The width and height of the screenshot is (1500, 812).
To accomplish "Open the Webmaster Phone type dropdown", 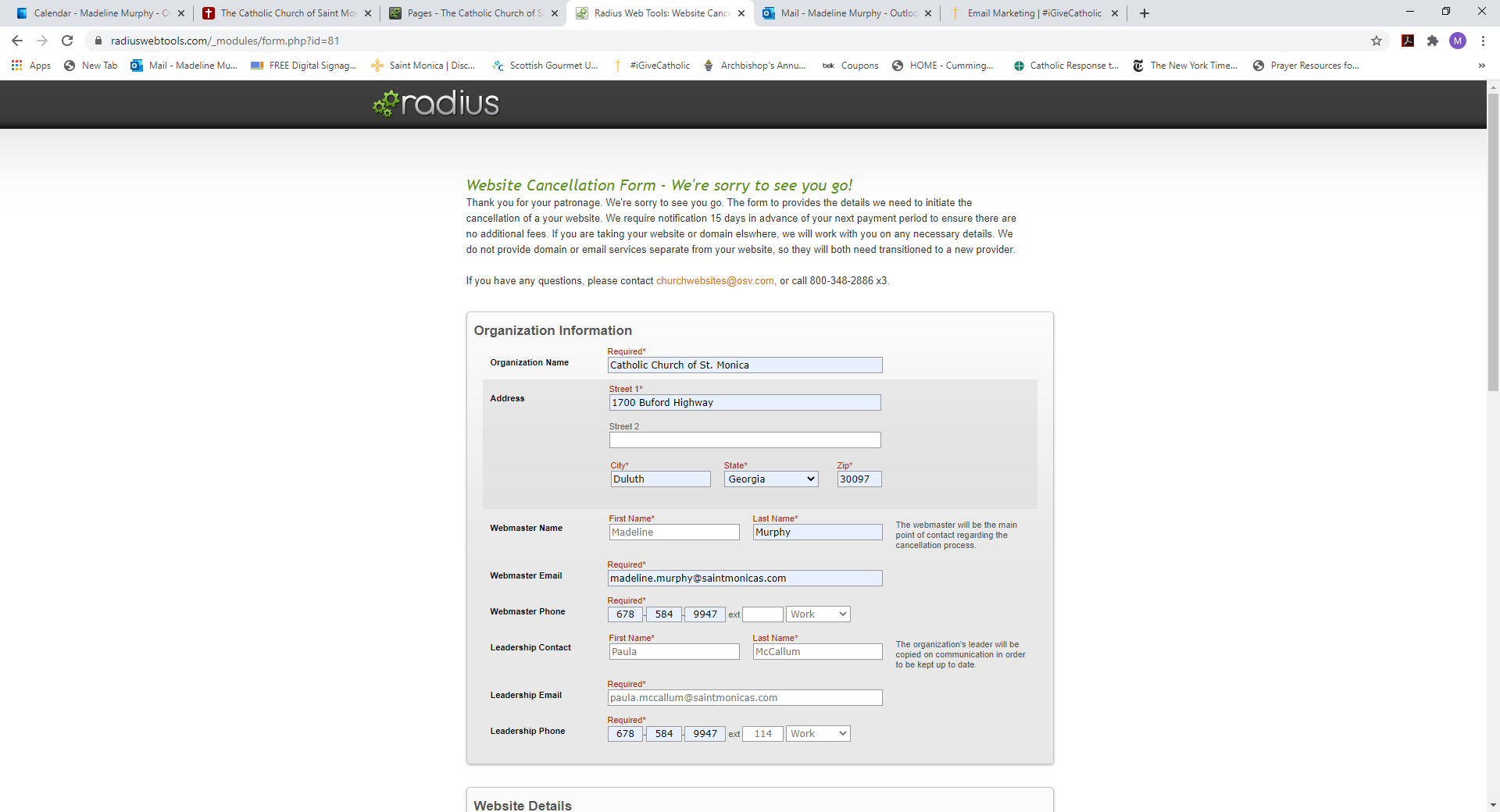I will pos(817,614).
